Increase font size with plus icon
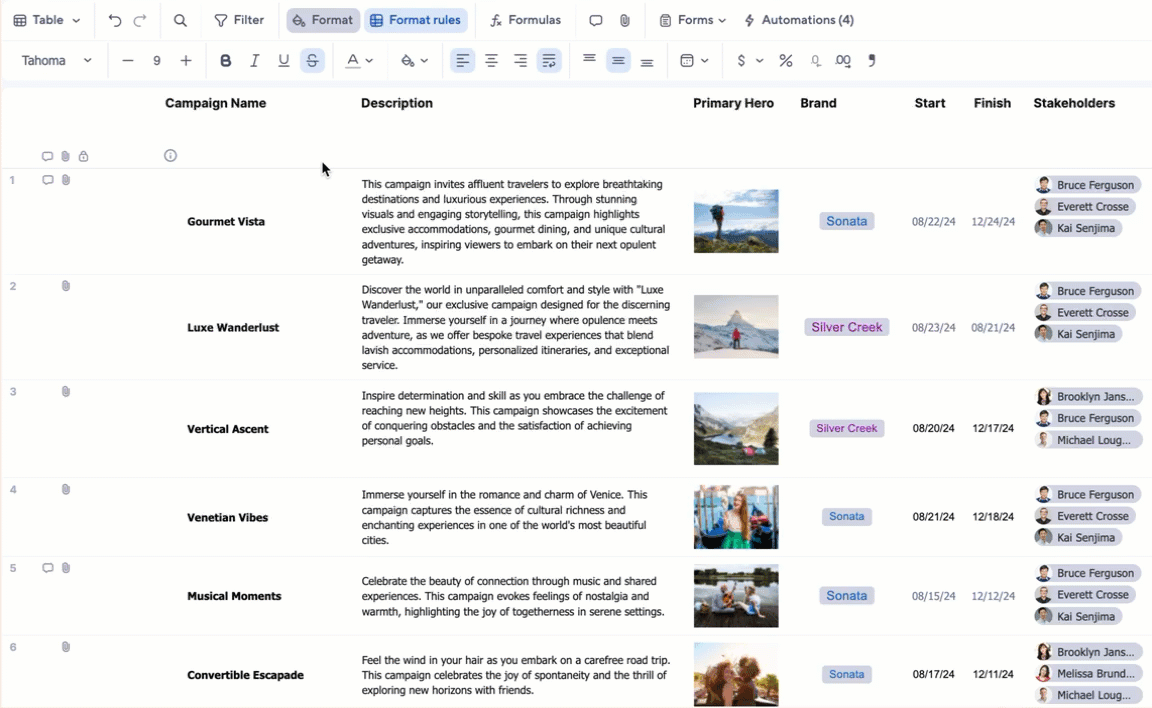1152x708 pixels. click(x=186, y=61)
